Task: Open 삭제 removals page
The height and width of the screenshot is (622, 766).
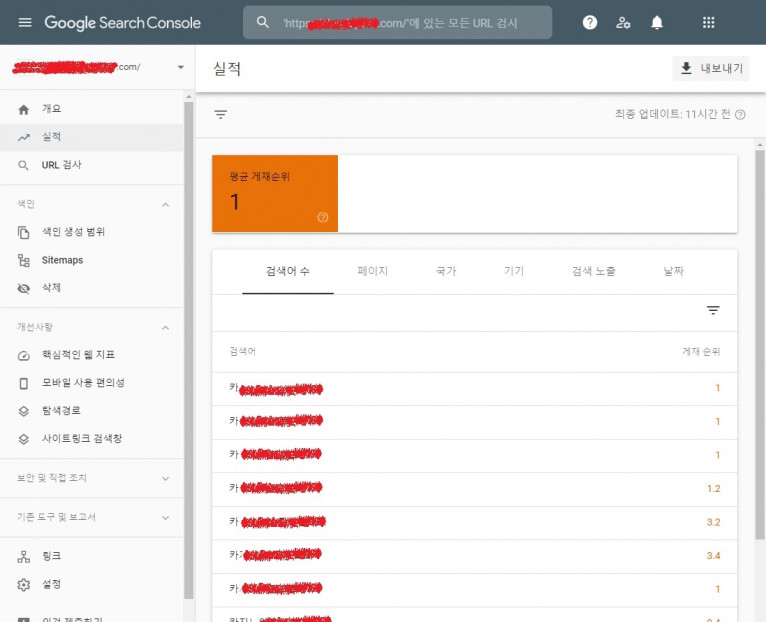Action: tap(92, 288)
